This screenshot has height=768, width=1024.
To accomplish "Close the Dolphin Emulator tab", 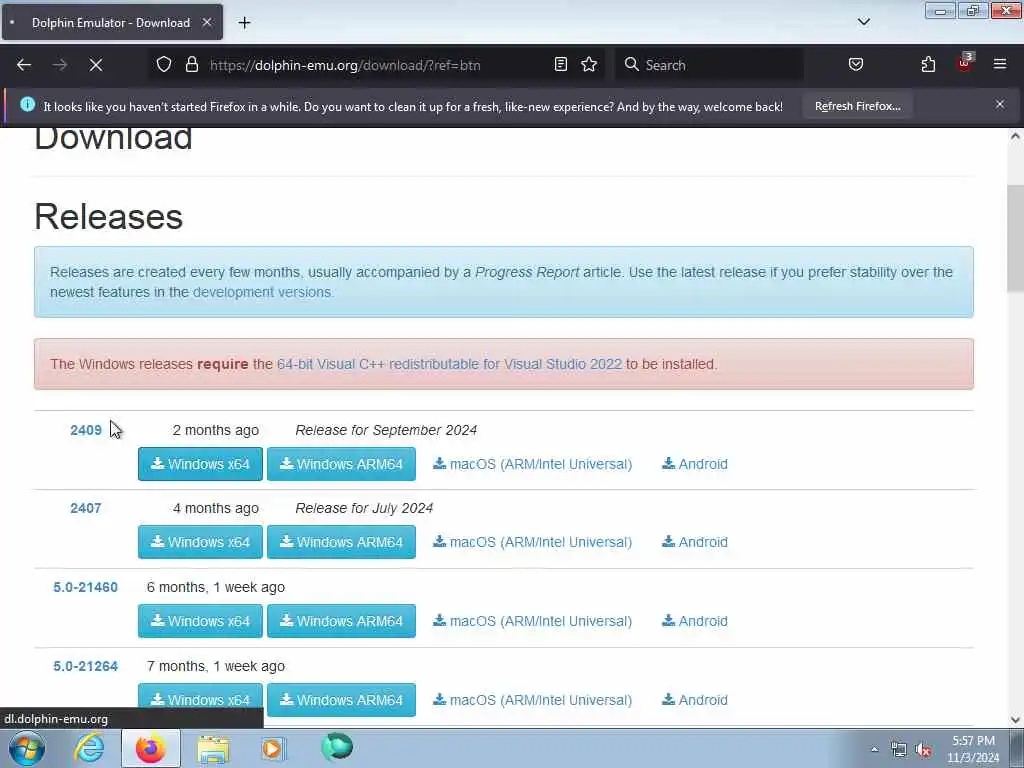I will [x=206, y=22].
